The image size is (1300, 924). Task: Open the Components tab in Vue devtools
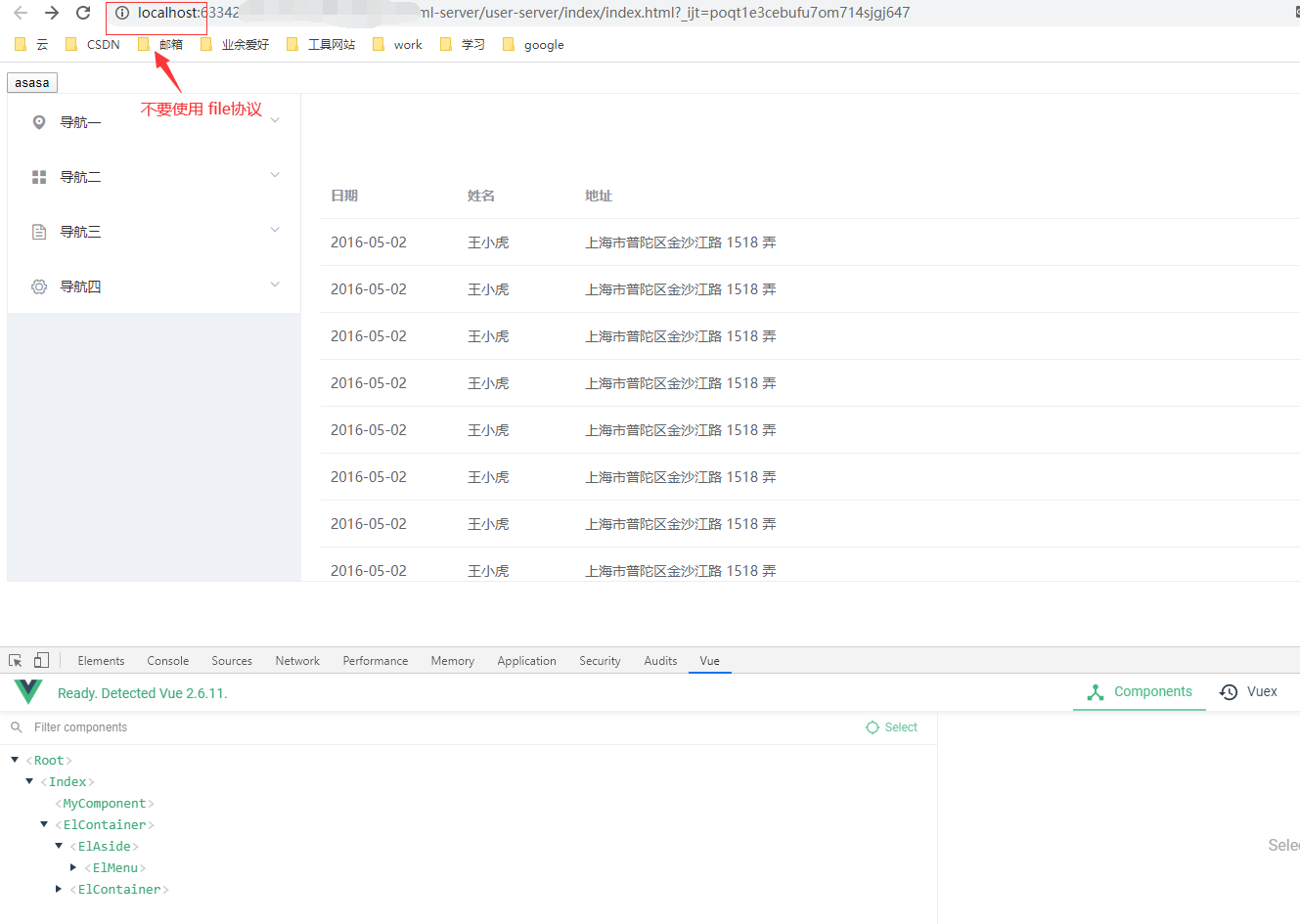point(1140,691)
